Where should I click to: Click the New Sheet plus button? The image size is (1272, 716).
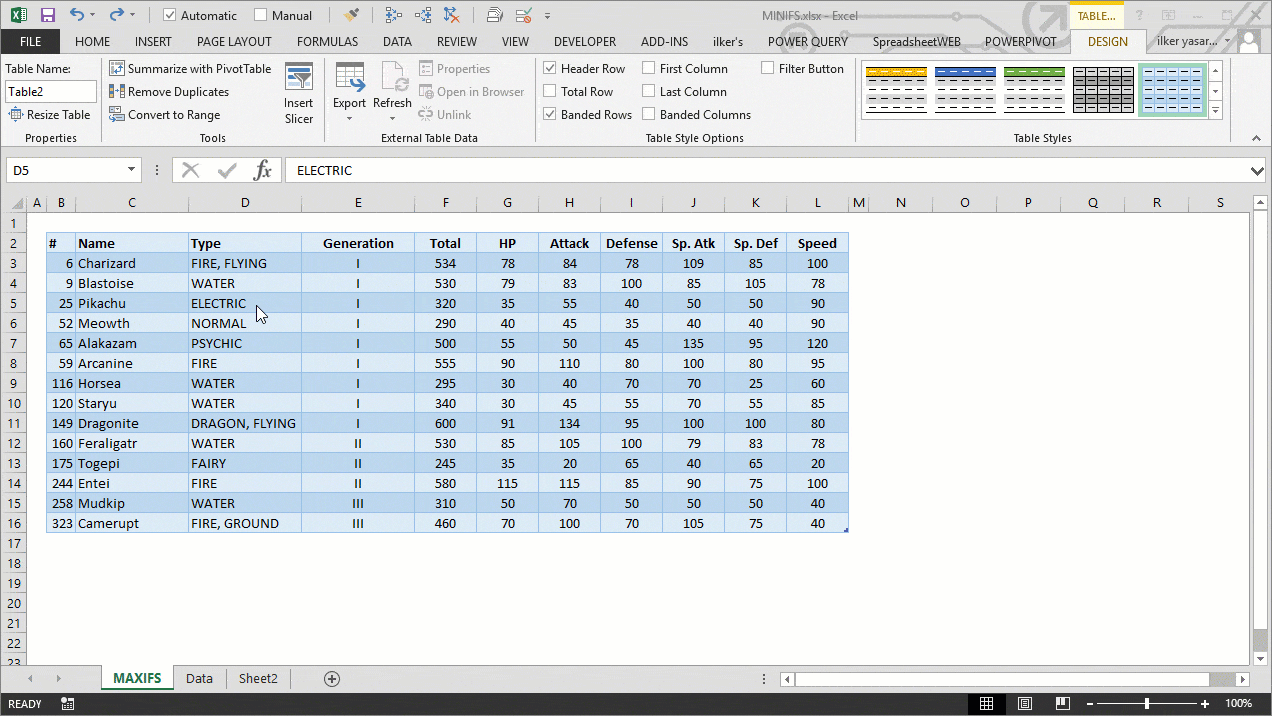[x=330, y=678]
